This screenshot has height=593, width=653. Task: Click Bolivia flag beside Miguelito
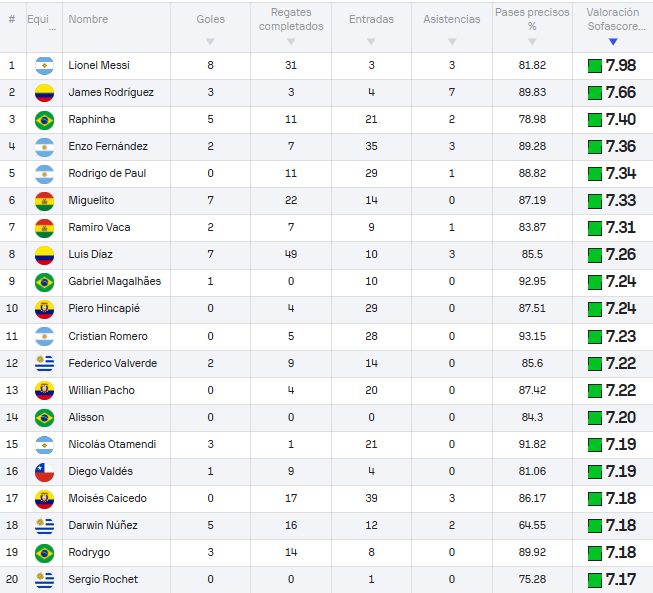pos(44,201)
